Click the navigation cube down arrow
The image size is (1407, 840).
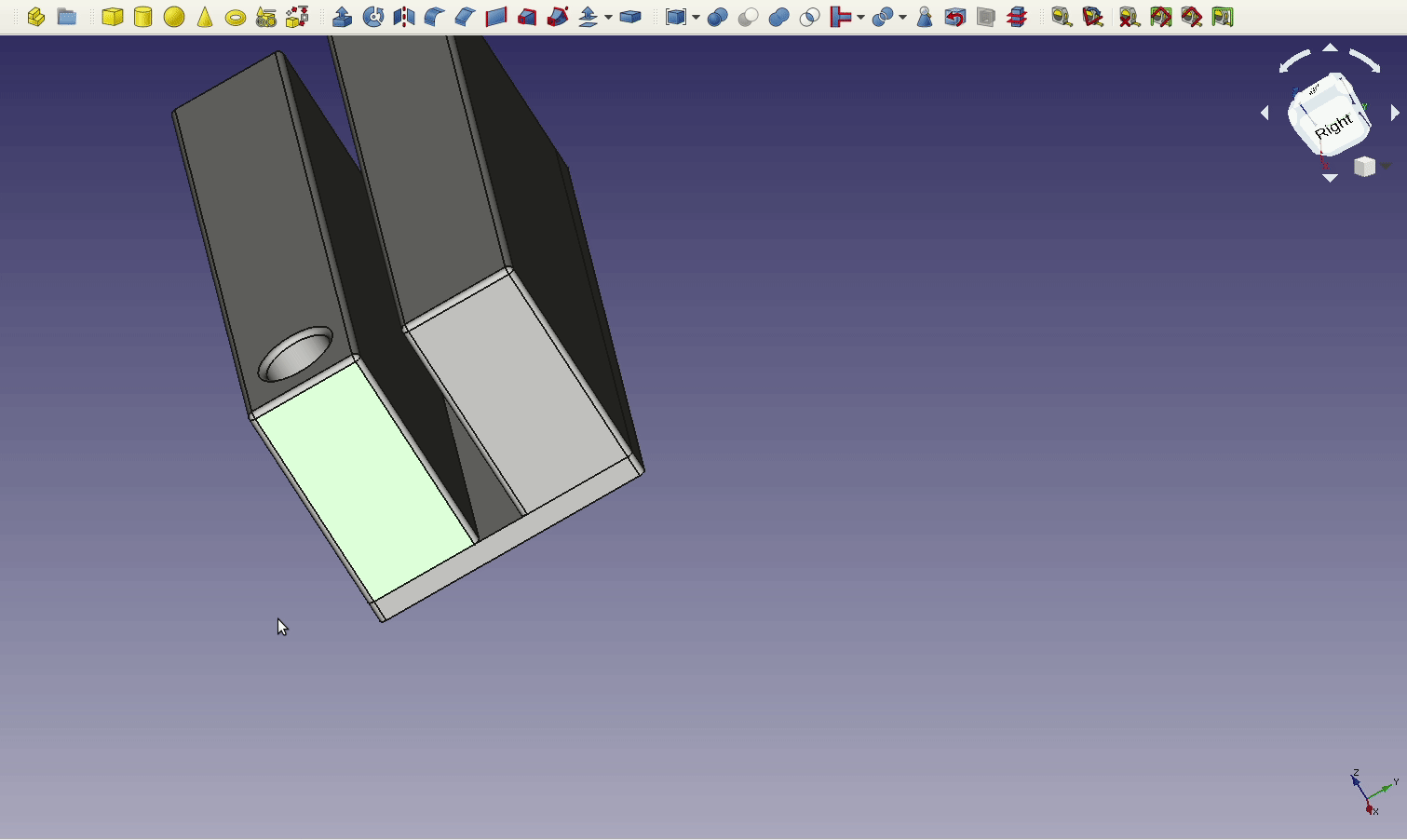[x=1331, y=177]
